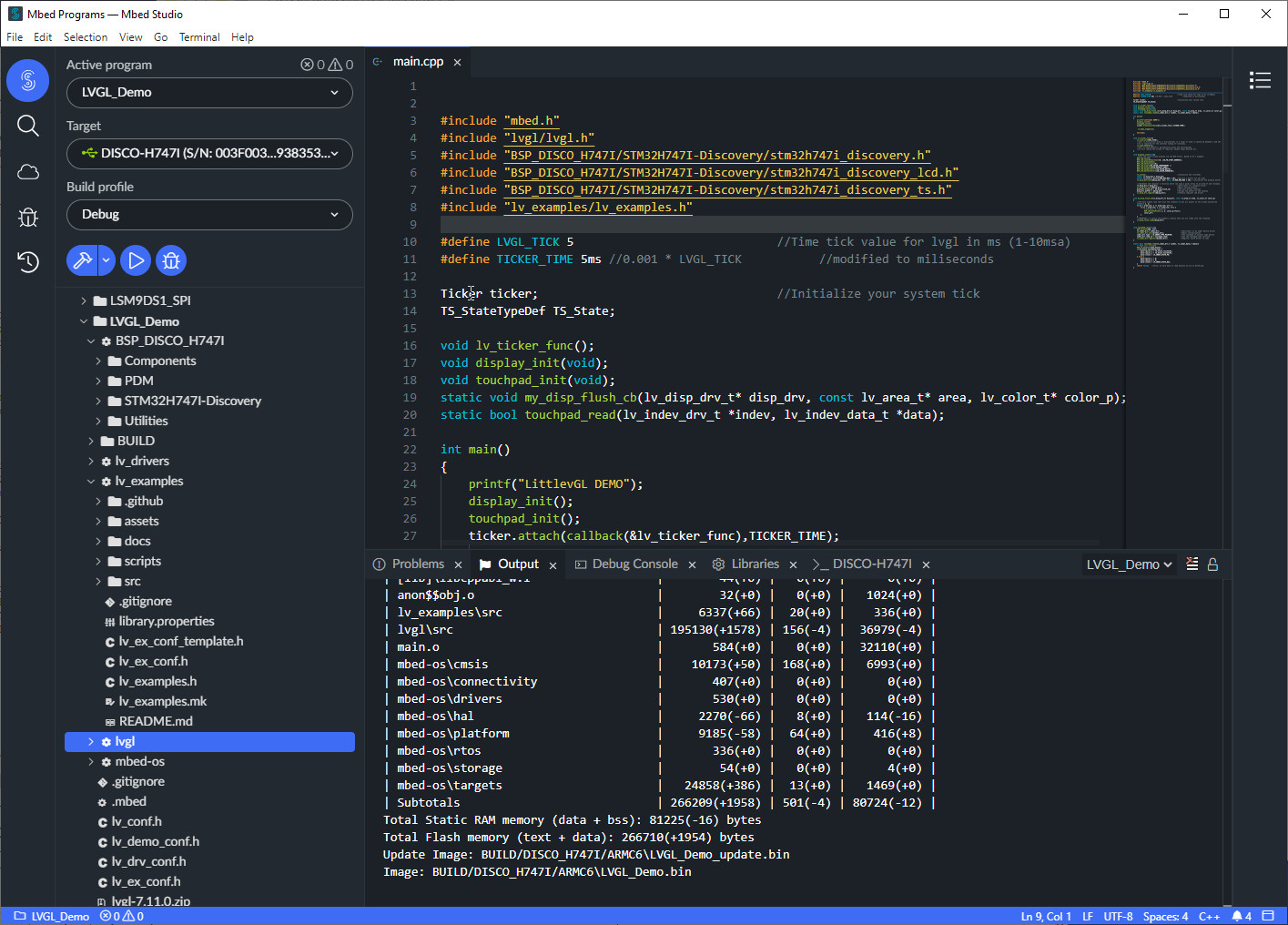Click the Debug program bug button
Image resolution: width=1288 pixels, height=925 pixels.
point(171,260)
